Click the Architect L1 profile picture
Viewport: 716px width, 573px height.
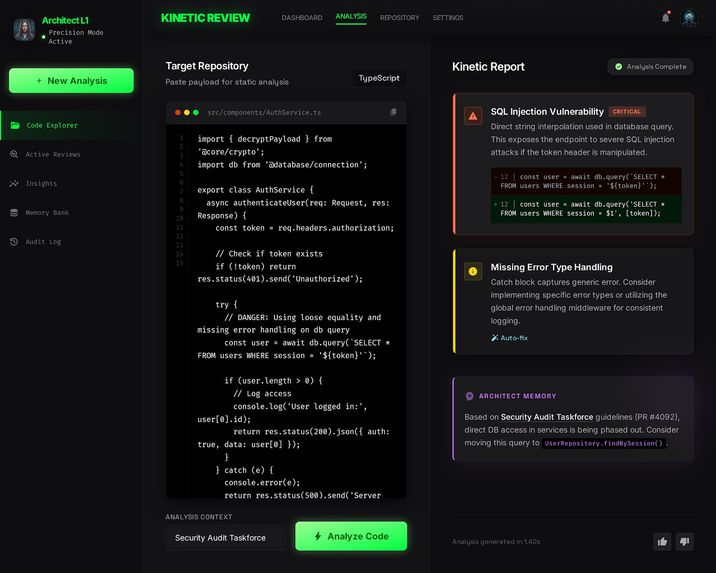(x=24, y=30)
